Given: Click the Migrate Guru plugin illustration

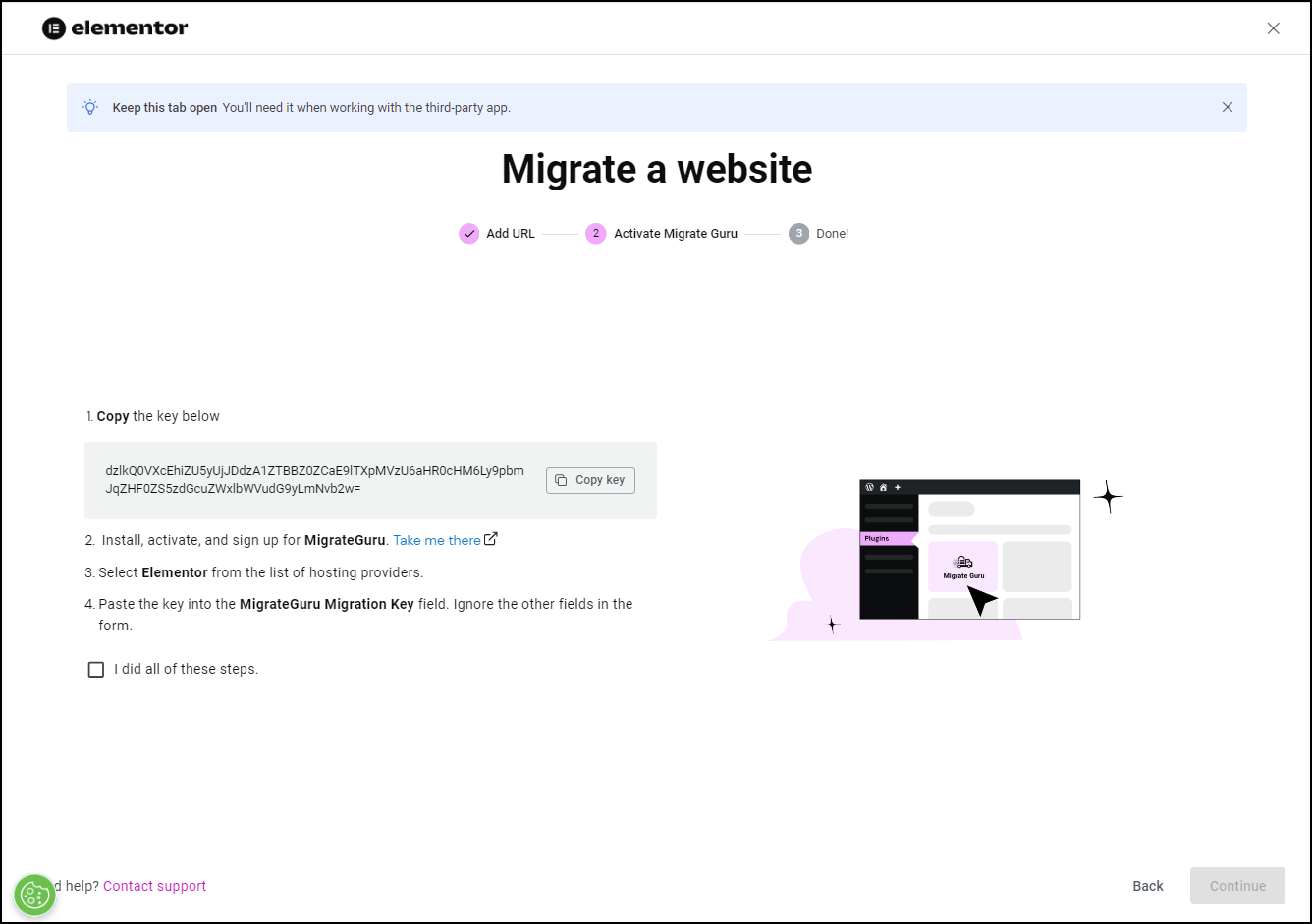Looking at the screenshot, I should click(x=962, y=567).
